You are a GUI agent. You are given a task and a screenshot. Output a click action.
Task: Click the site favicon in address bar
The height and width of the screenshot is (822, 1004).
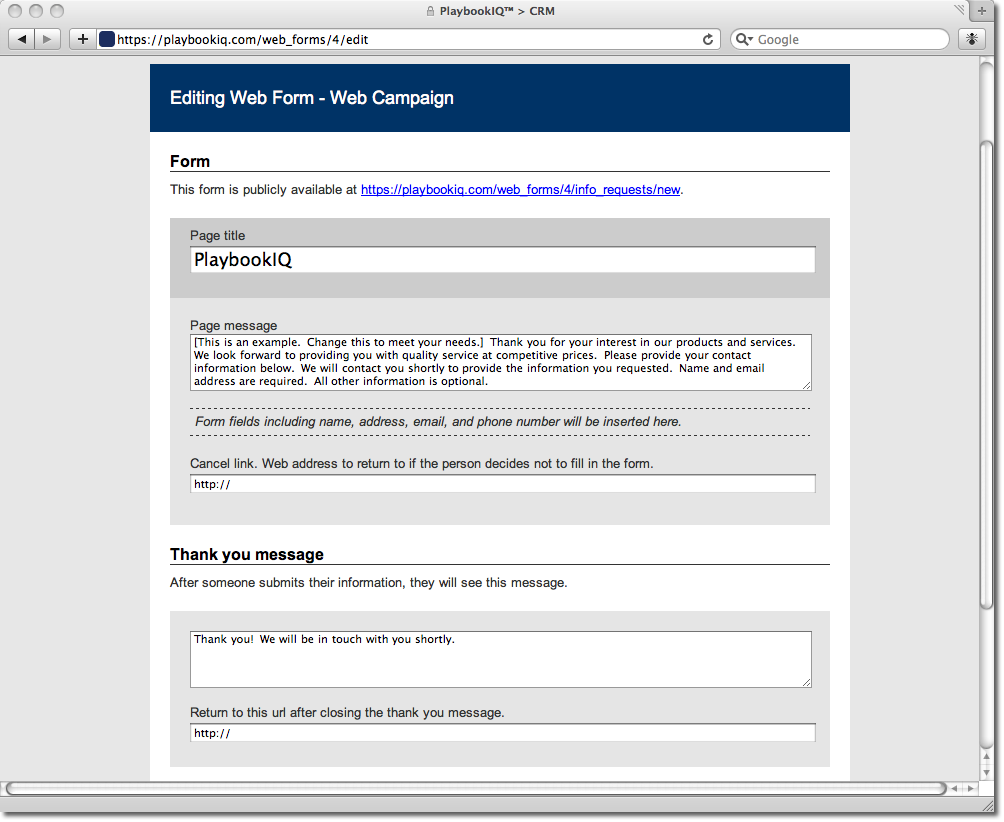tap(107, 40)
